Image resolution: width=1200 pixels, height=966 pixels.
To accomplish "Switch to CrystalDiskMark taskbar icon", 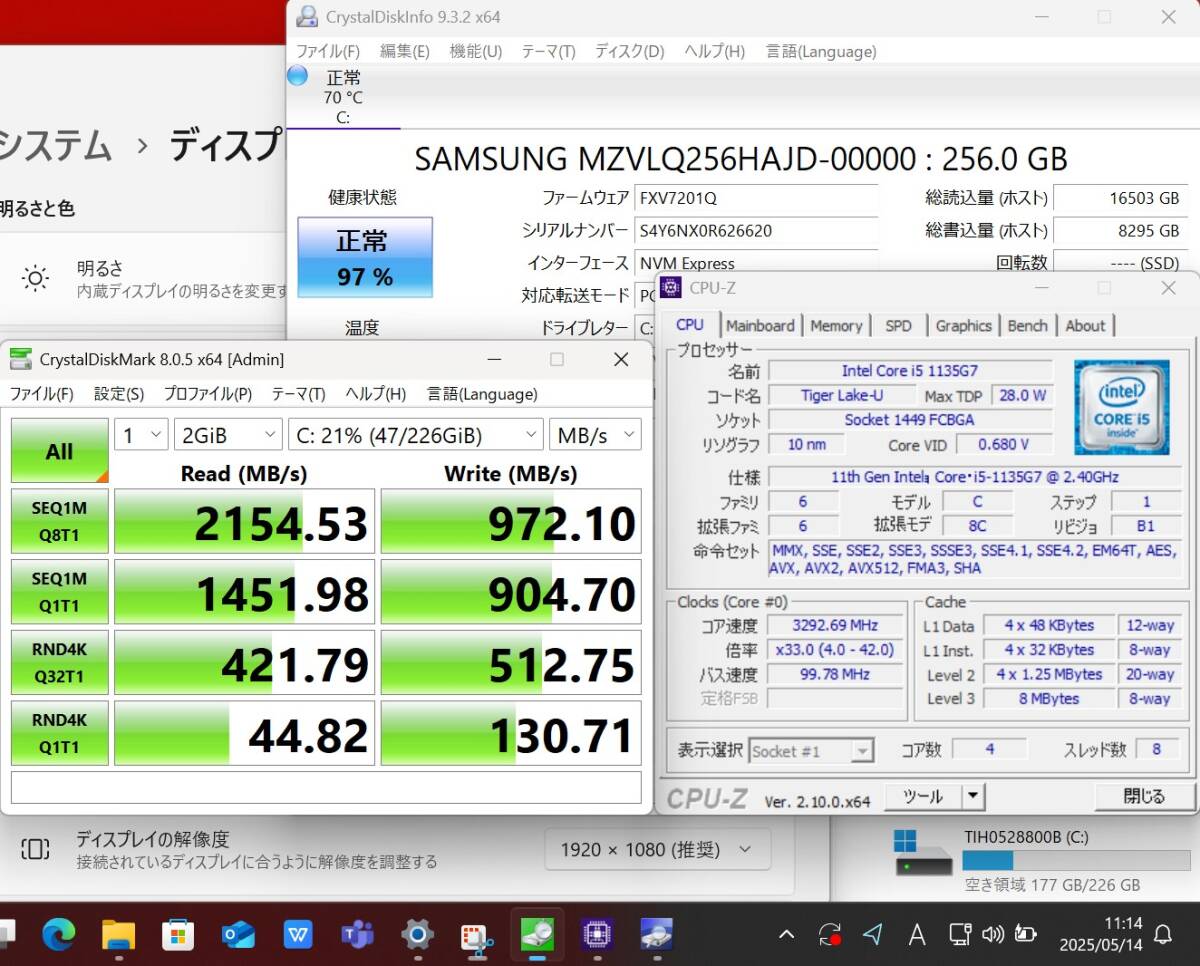I will click(537, 935).
